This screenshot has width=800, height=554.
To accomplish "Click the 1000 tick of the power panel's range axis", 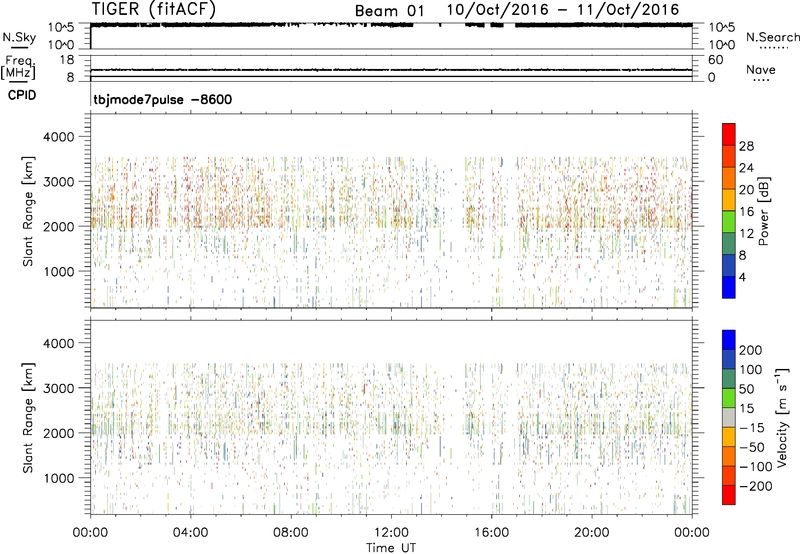I will pyautogui.click(x=59, y=271).
